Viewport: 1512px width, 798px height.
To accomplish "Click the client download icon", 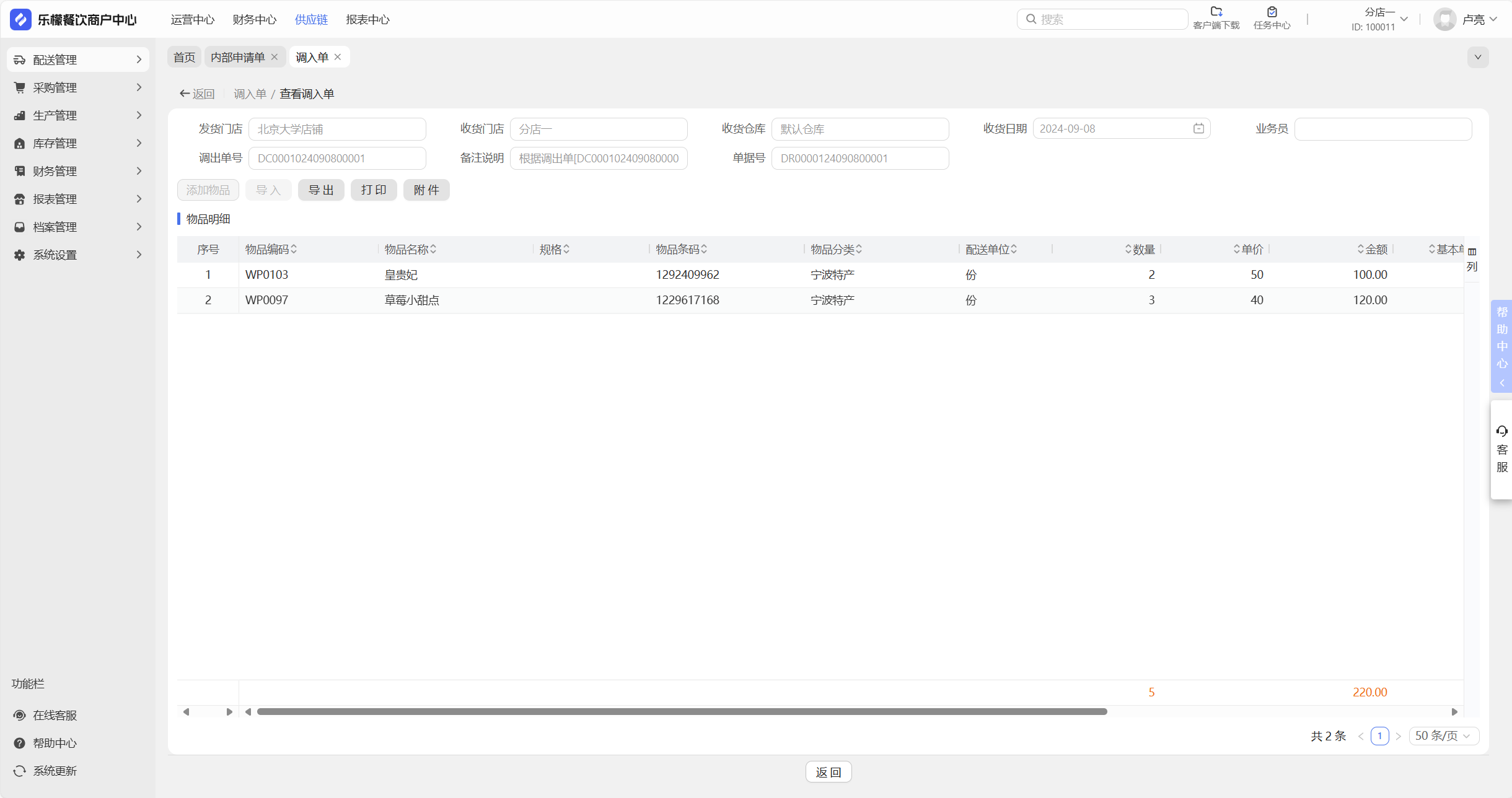I will [1216, 12].
